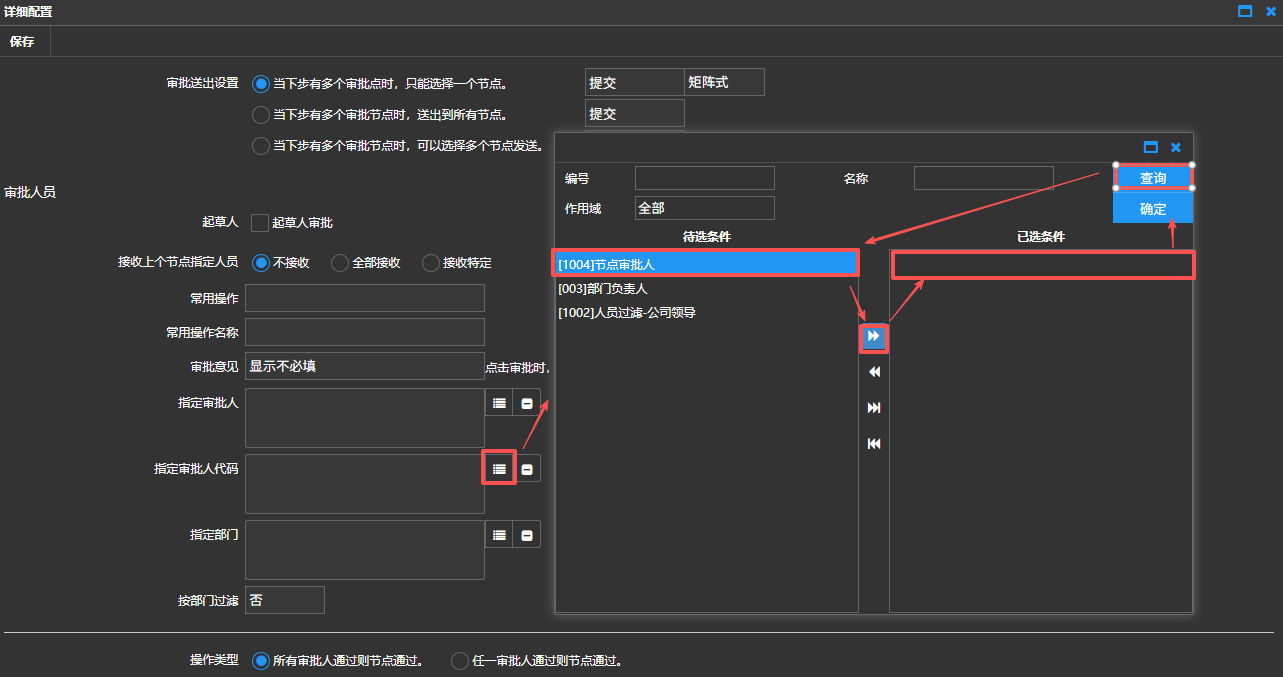Image resolution: width=1283 pixels, height=677 pixels.
Task: Move all items to 已选条件 list
Action: 874,408
